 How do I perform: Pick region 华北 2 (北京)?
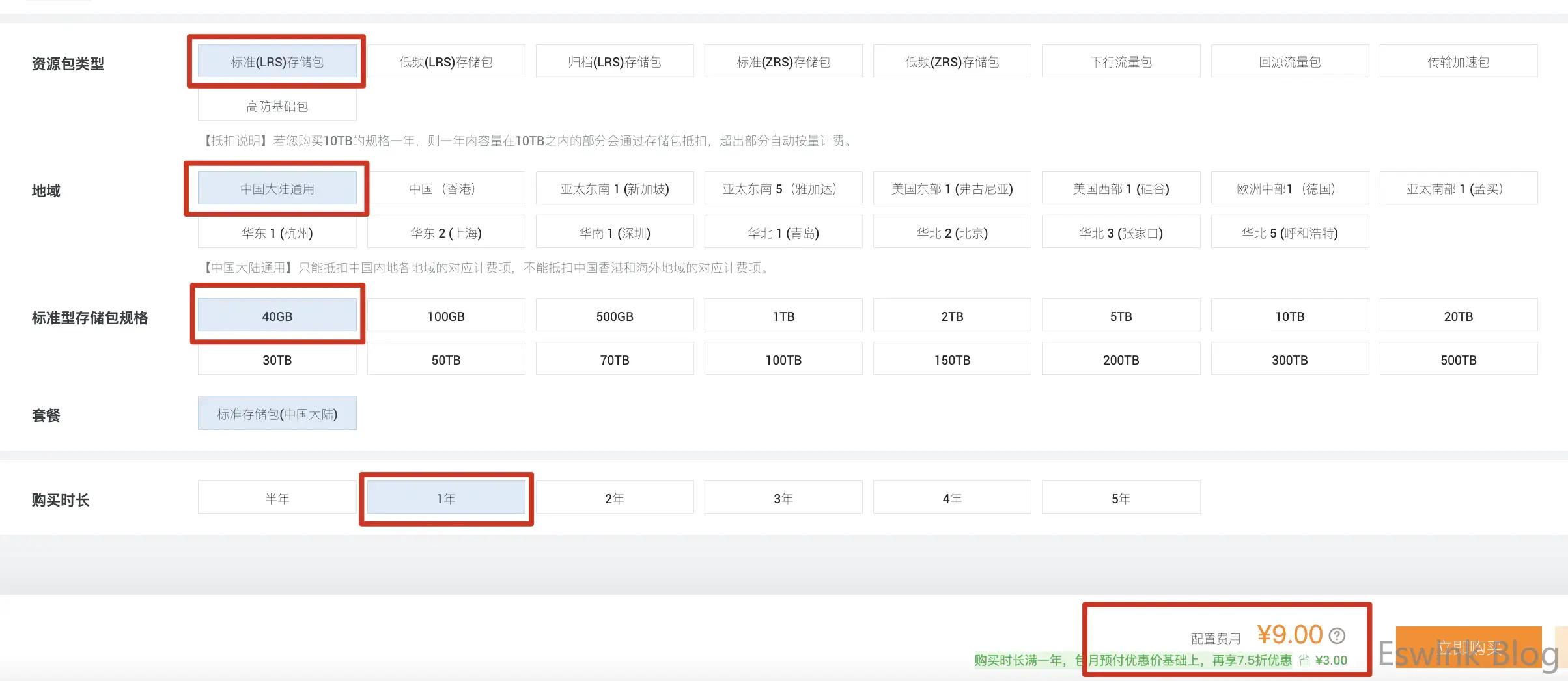[x=952, y=232]
